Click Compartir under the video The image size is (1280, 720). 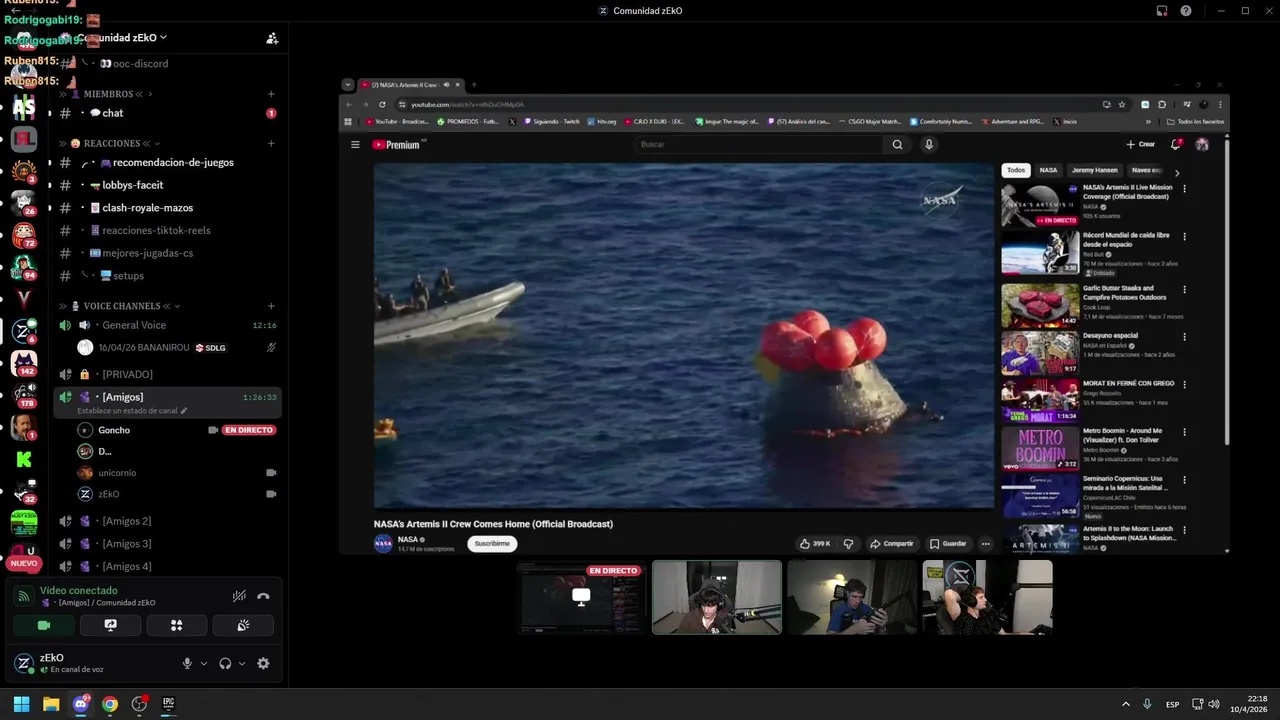click(892, 544)
